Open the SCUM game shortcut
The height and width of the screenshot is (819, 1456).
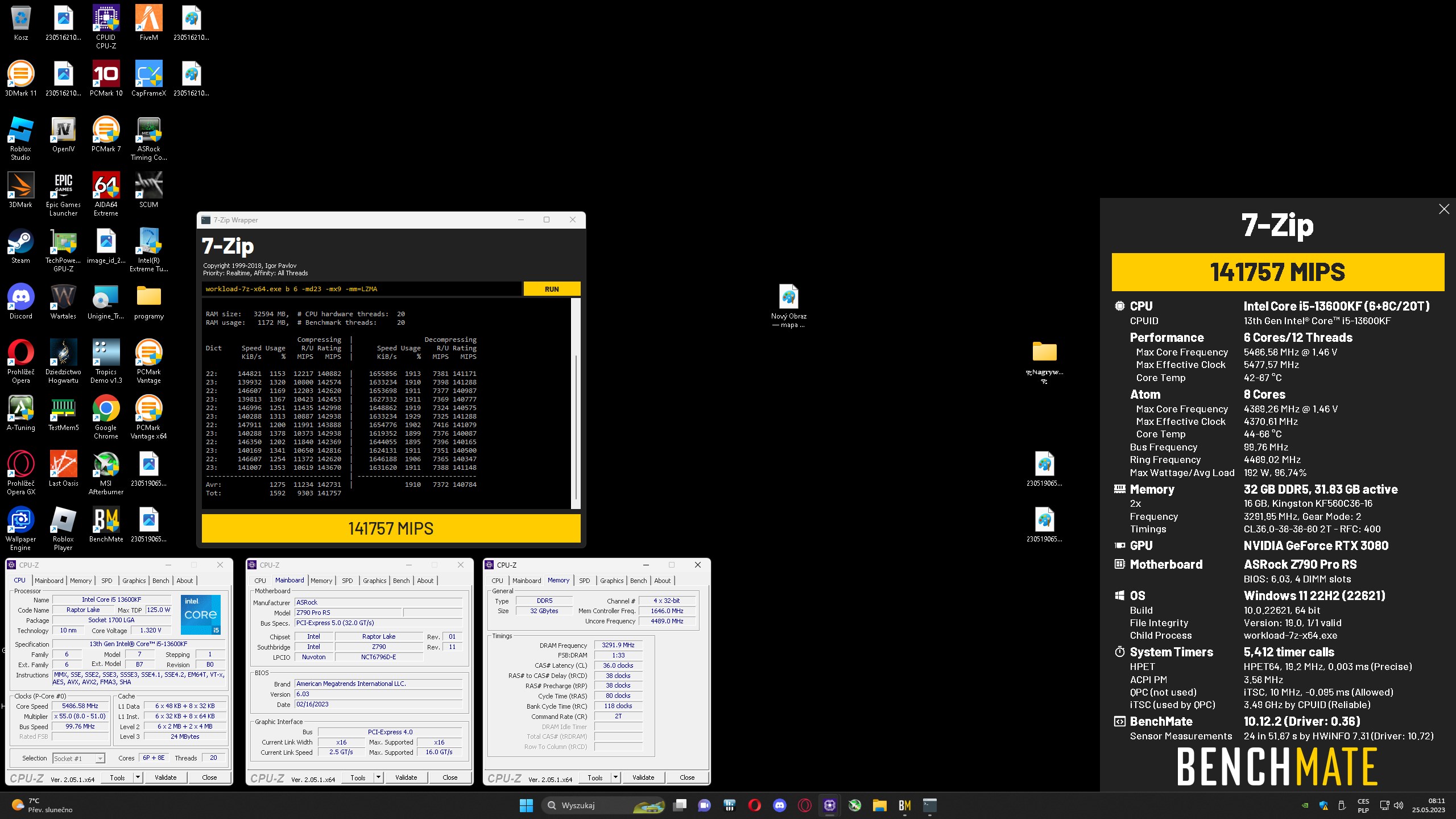tap(148, 190)
